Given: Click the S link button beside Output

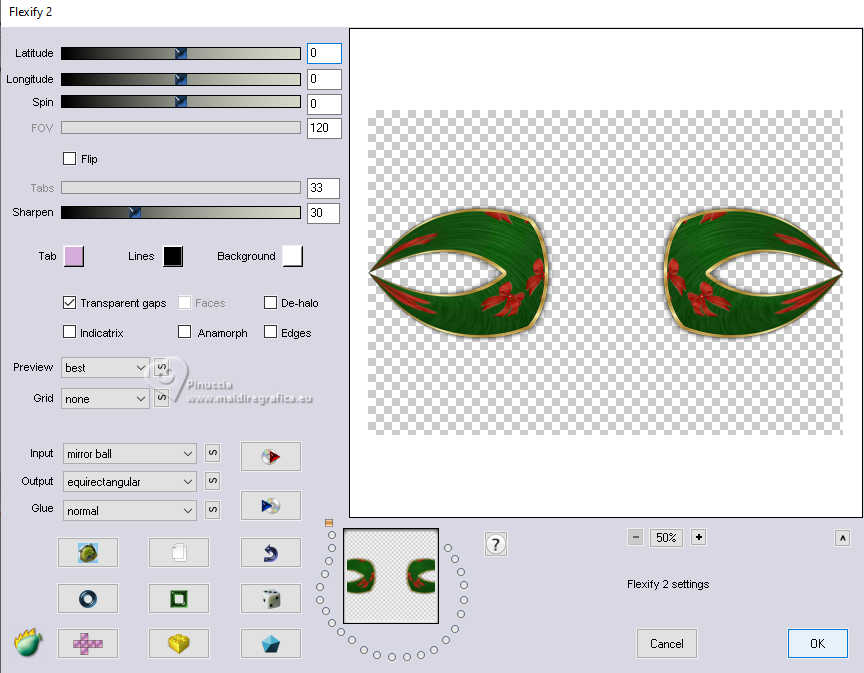Looking at the screenshot, I should tap(213, 481).
